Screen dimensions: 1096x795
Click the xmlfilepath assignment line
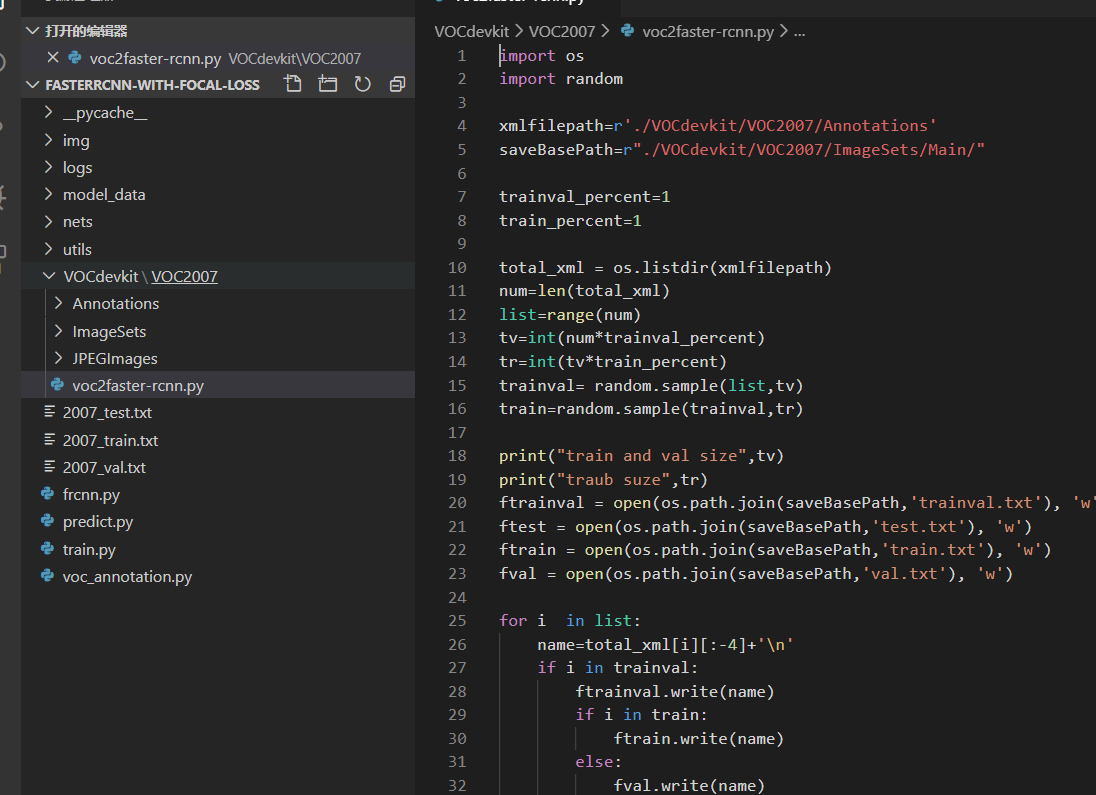(x=717, y=125)
